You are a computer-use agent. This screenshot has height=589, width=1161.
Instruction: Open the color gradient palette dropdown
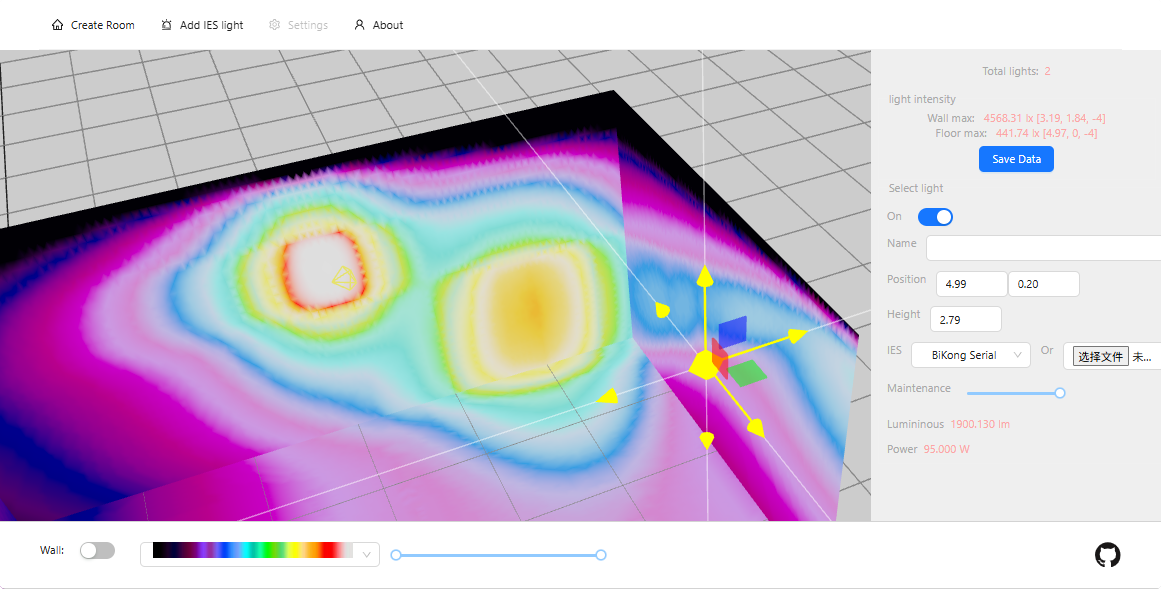[x=260, y=554]
